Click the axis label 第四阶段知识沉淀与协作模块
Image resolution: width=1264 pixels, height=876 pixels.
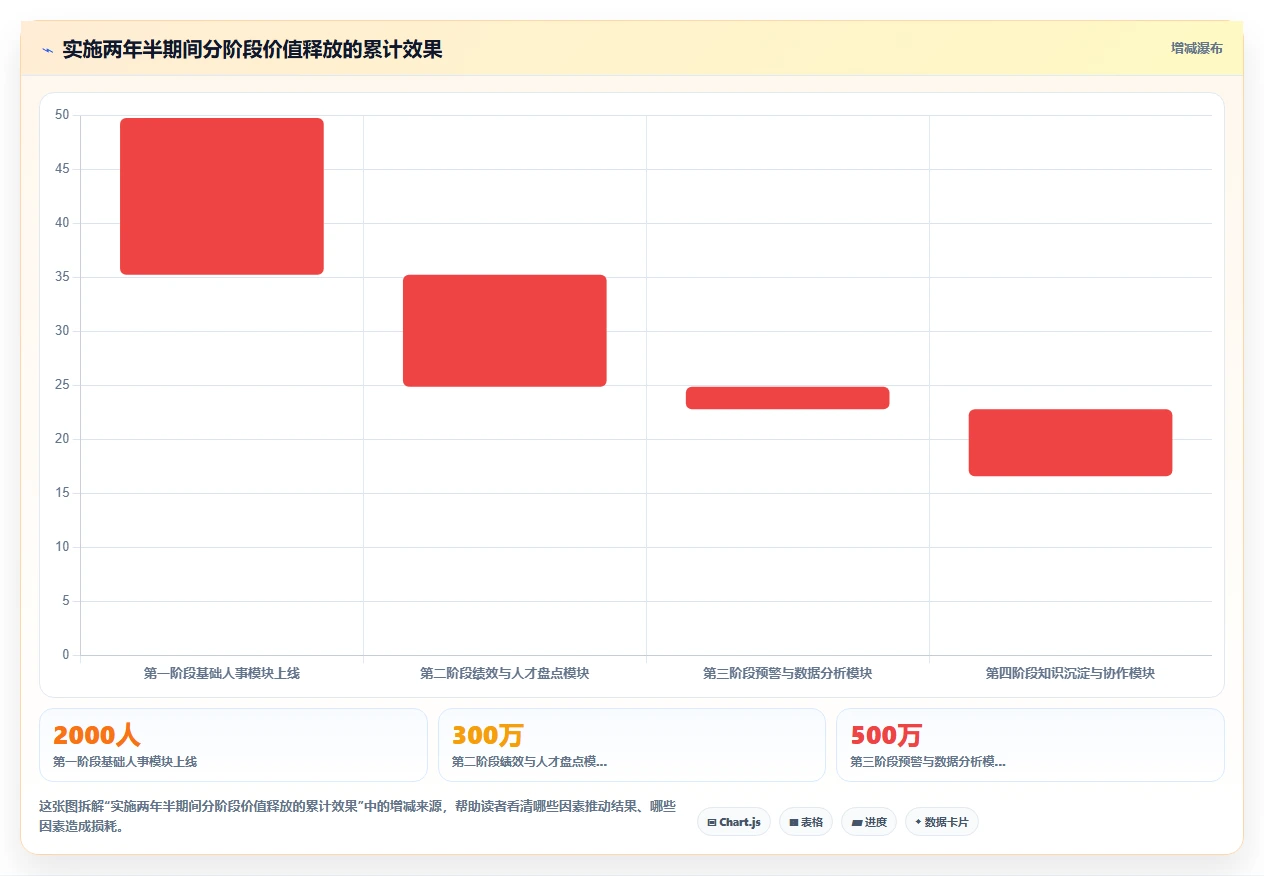tap(1071, 673)
